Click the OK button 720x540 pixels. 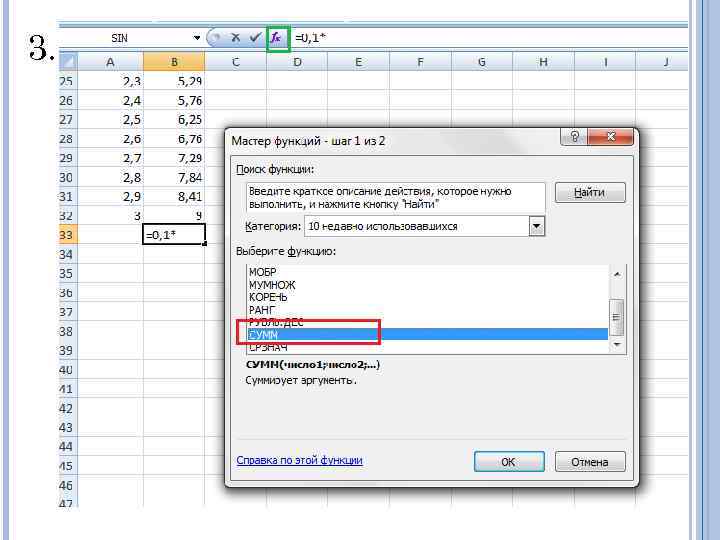click(x=509, y=461)
